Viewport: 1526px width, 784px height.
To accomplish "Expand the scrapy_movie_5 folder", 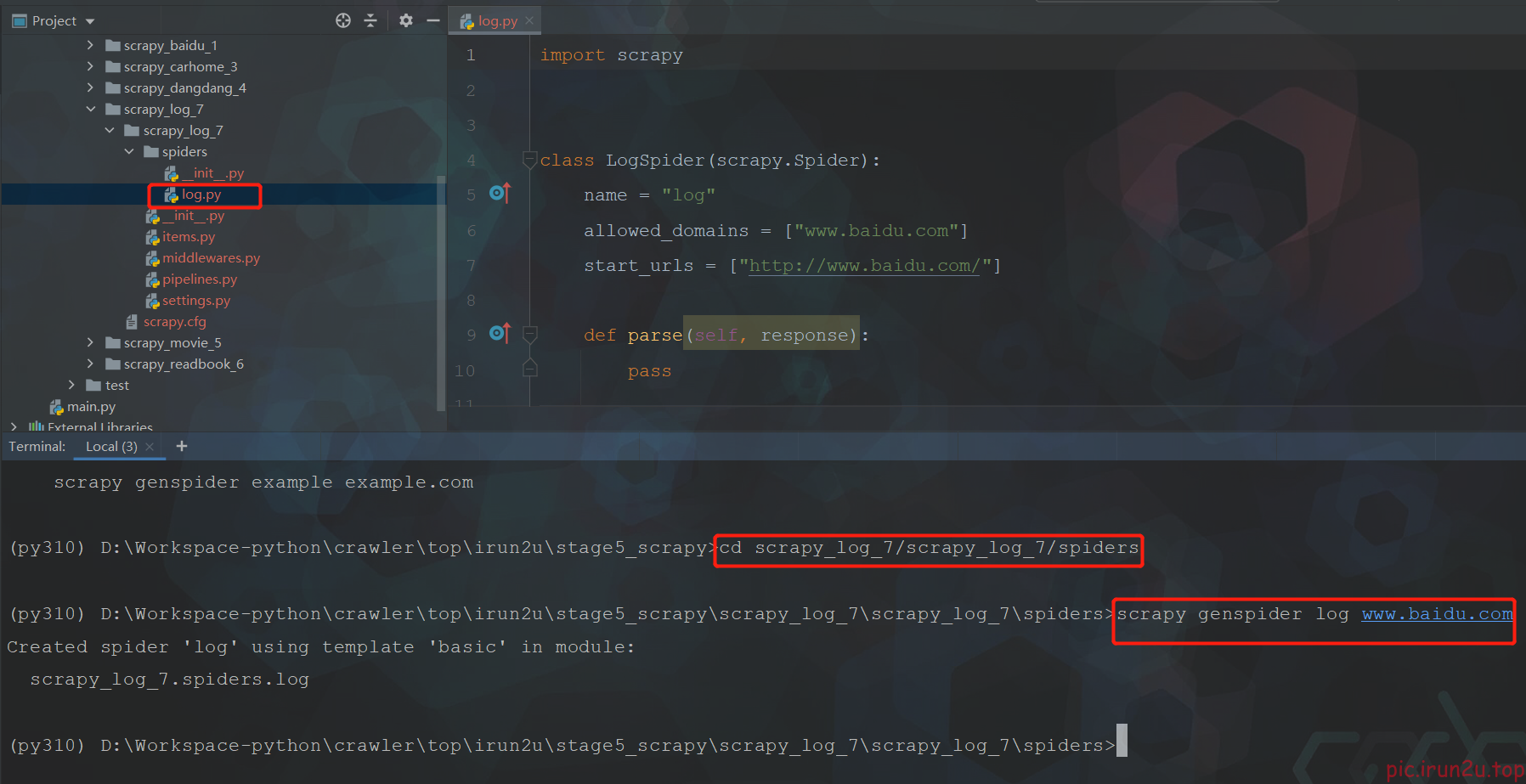I will (90, 342).
